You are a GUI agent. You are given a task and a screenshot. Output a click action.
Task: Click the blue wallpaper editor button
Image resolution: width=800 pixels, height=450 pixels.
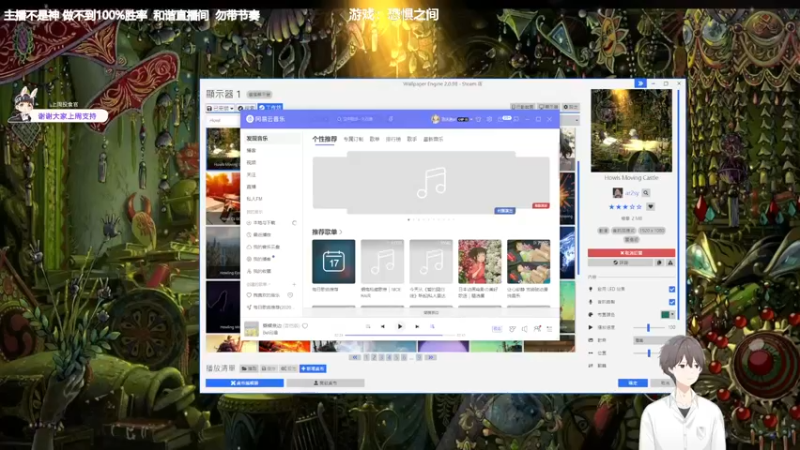[x=244, y=383]
